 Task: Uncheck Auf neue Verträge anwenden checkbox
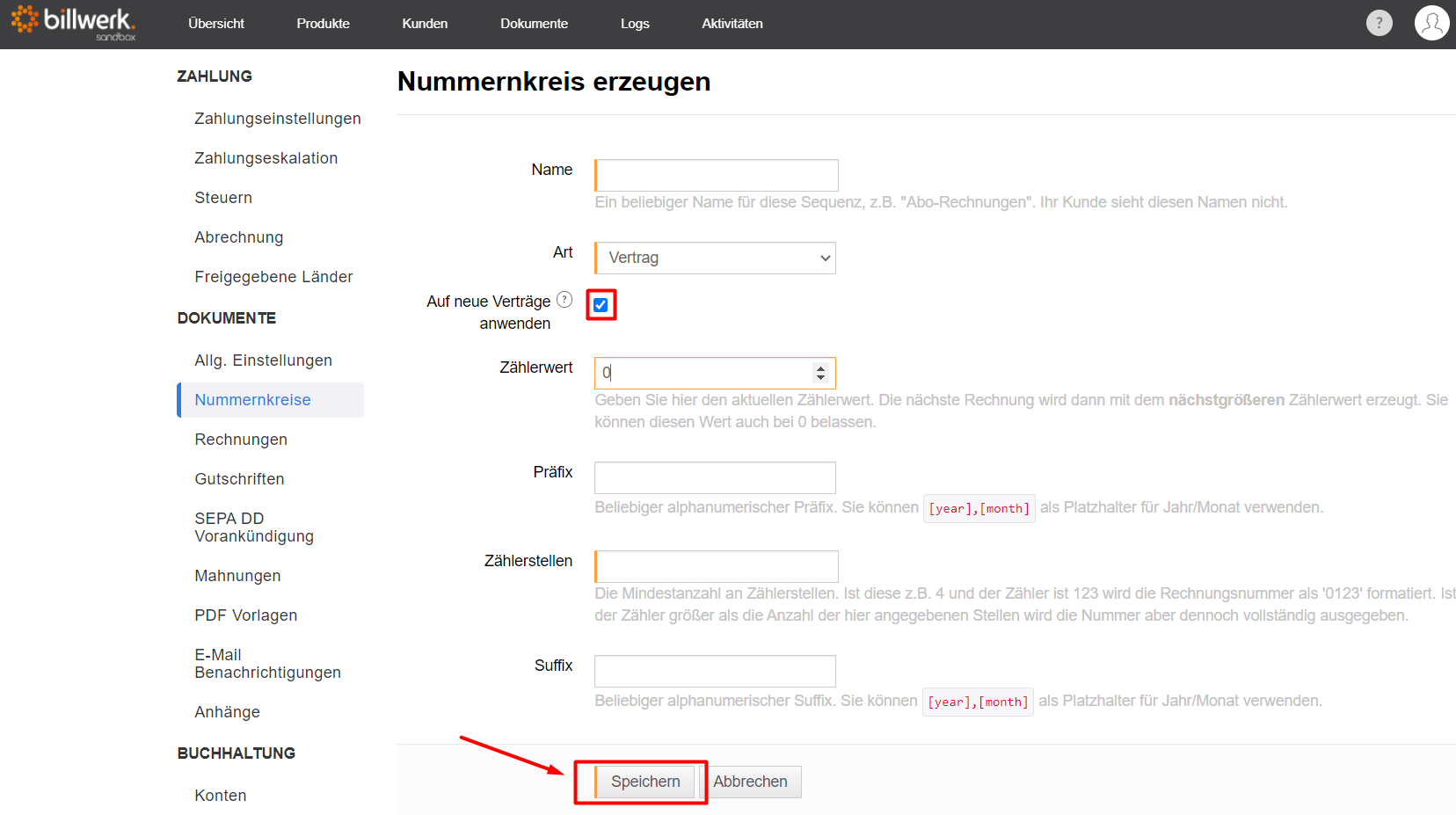pyautogui.click(x=601, y=305)
